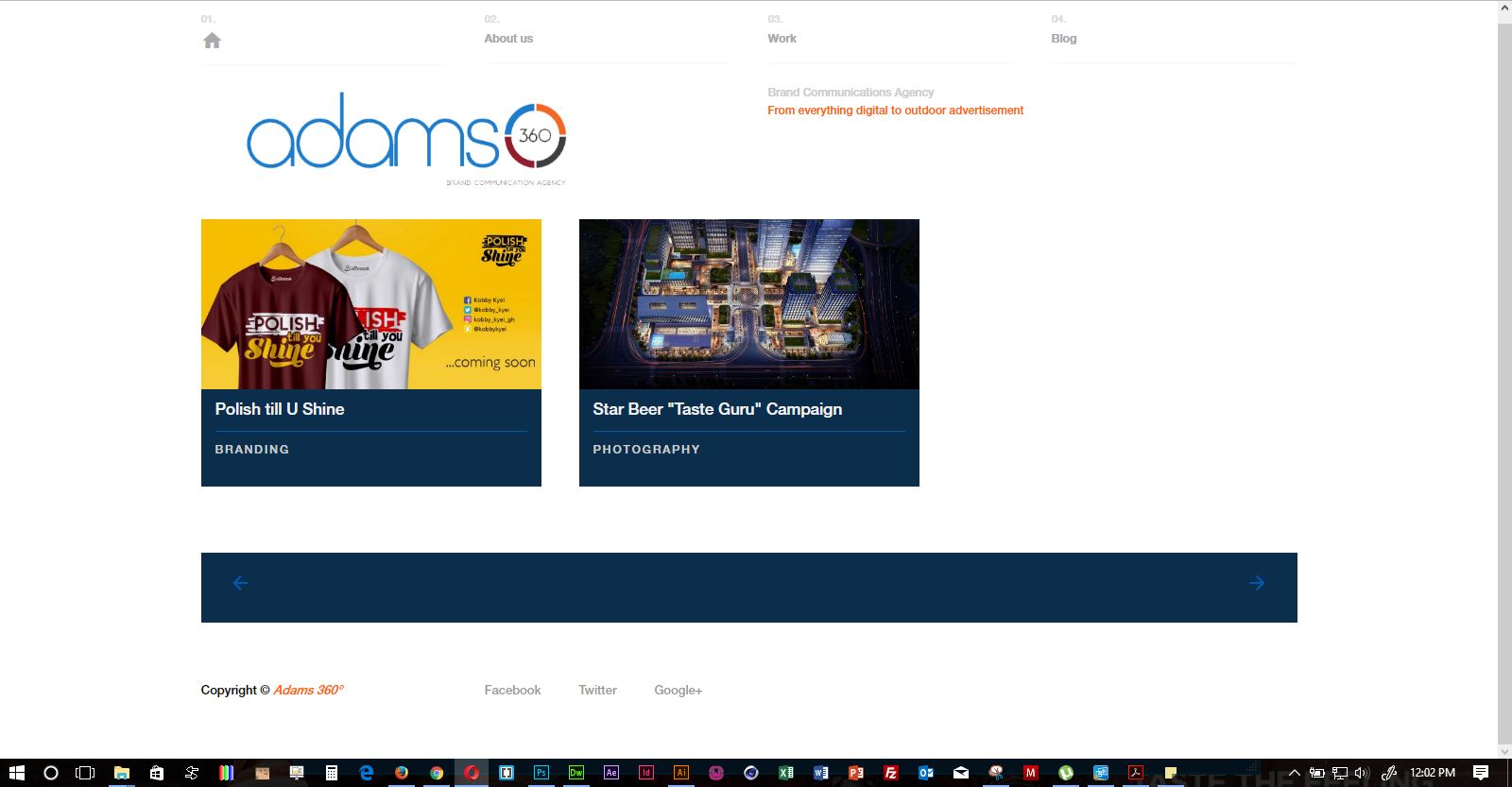Image resolution: width=1512 pixels, height=787 pixels.
Task: Open the 12:02 PM clock
Action: pos(1433,773)
